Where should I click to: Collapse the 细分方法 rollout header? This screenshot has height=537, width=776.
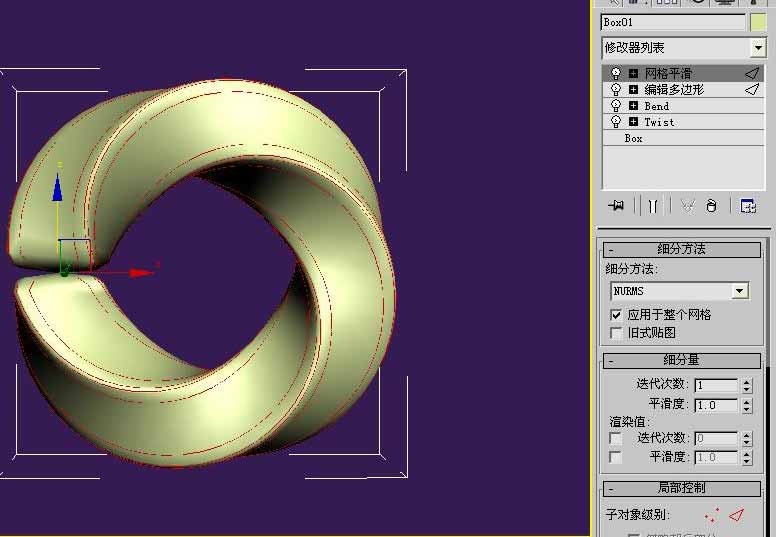[681, 249]
